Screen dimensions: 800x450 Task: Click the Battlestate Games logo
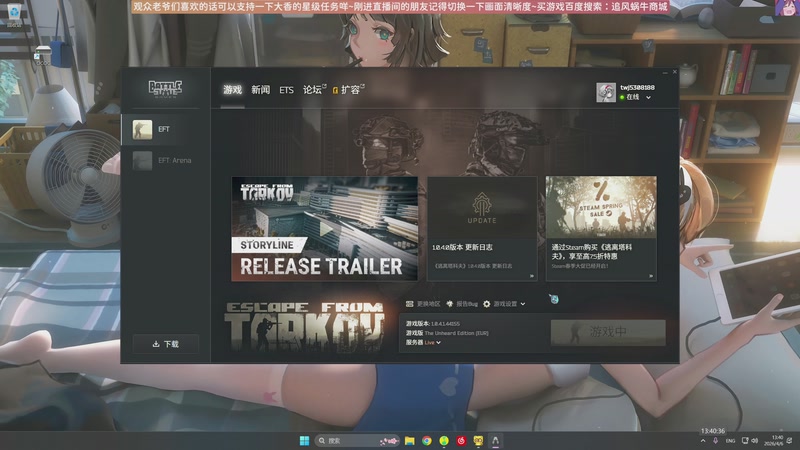coord(165,88)
